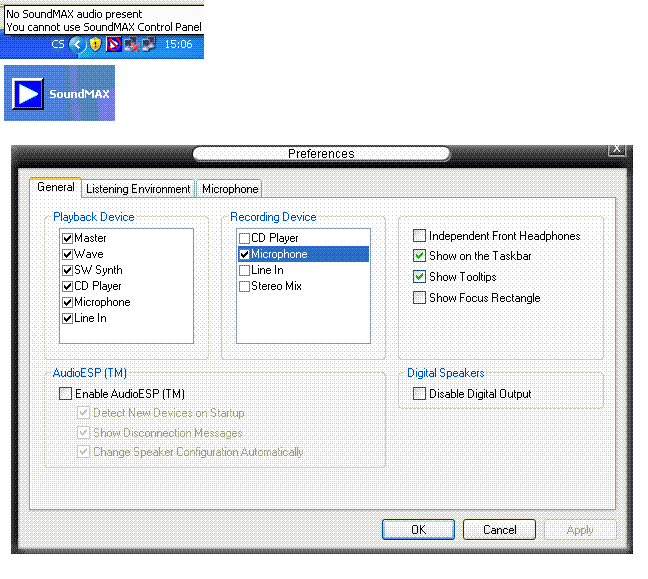Viewport: 648px width, 579px height.
Task: Check CD Player in Recording Device
Action: (x=244, y=238)
